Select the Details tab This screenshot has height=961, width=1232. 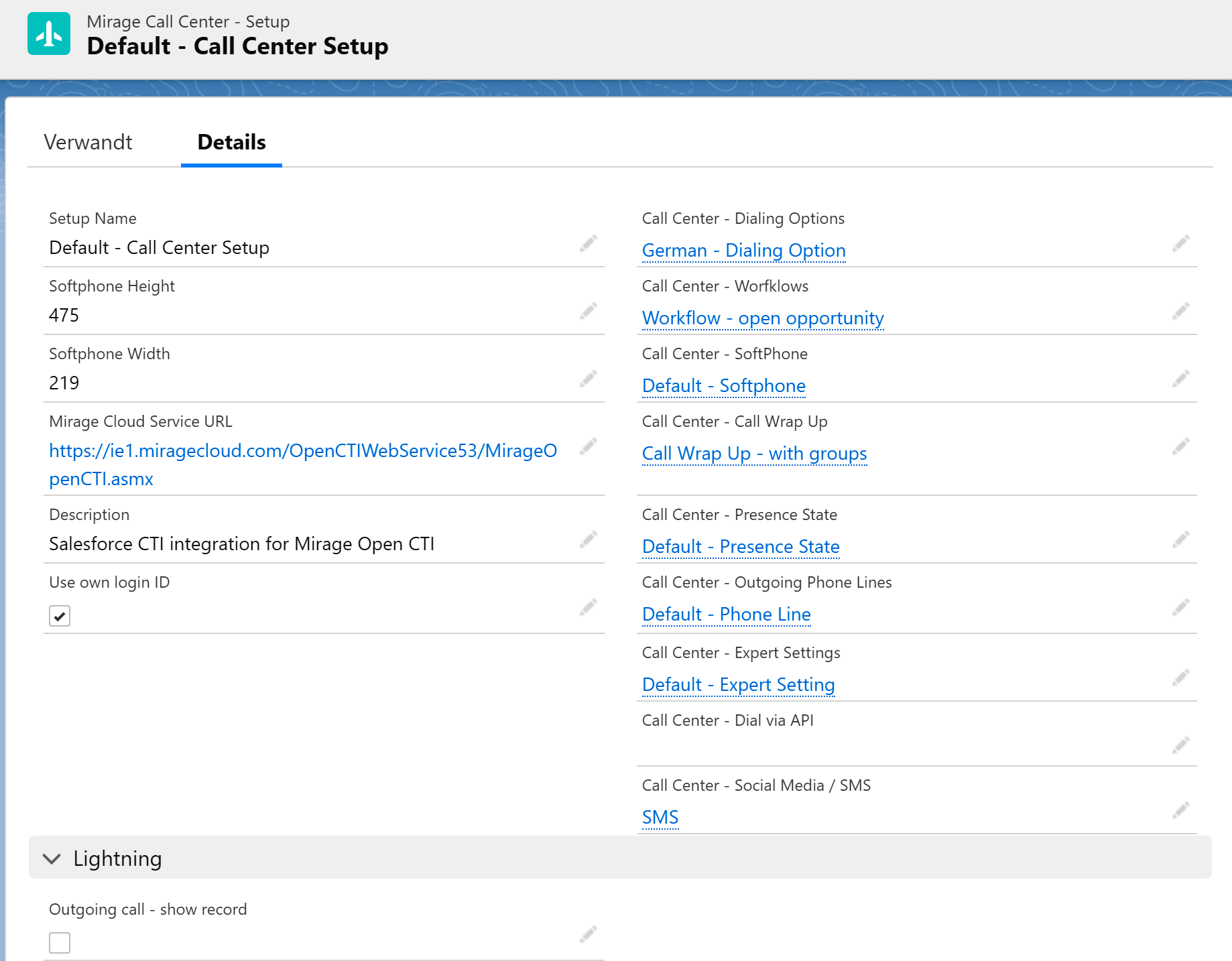pyautogui.click(x=232, y=142)
